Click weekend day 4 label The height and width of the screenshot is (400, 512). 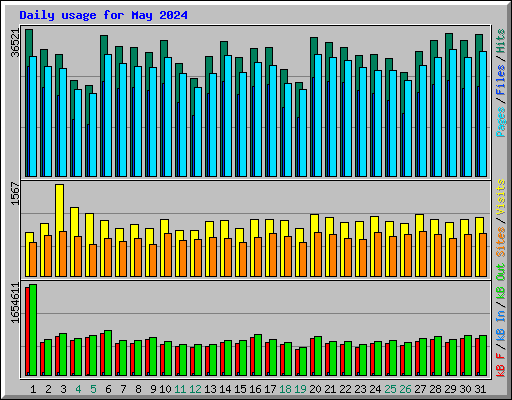pyautogui.click(x=78, y=389)
